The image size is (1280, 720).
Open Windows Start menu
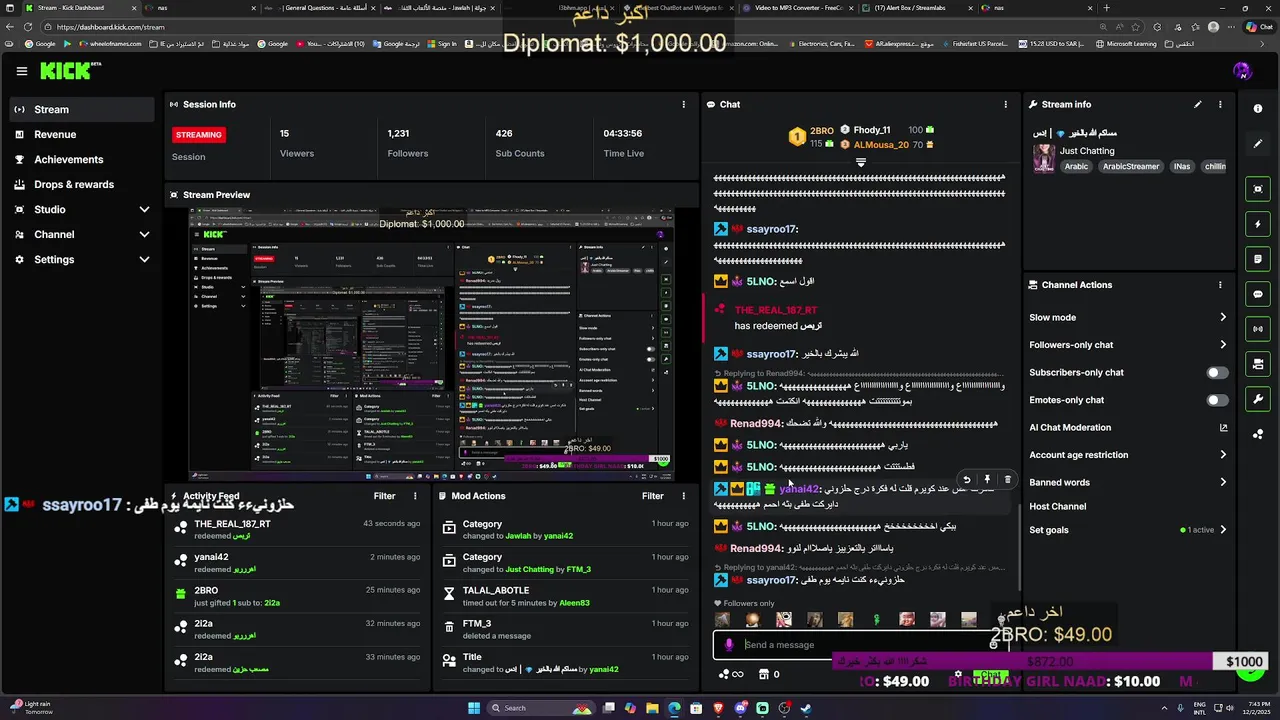pyautogui.click(x=474, y=708)
